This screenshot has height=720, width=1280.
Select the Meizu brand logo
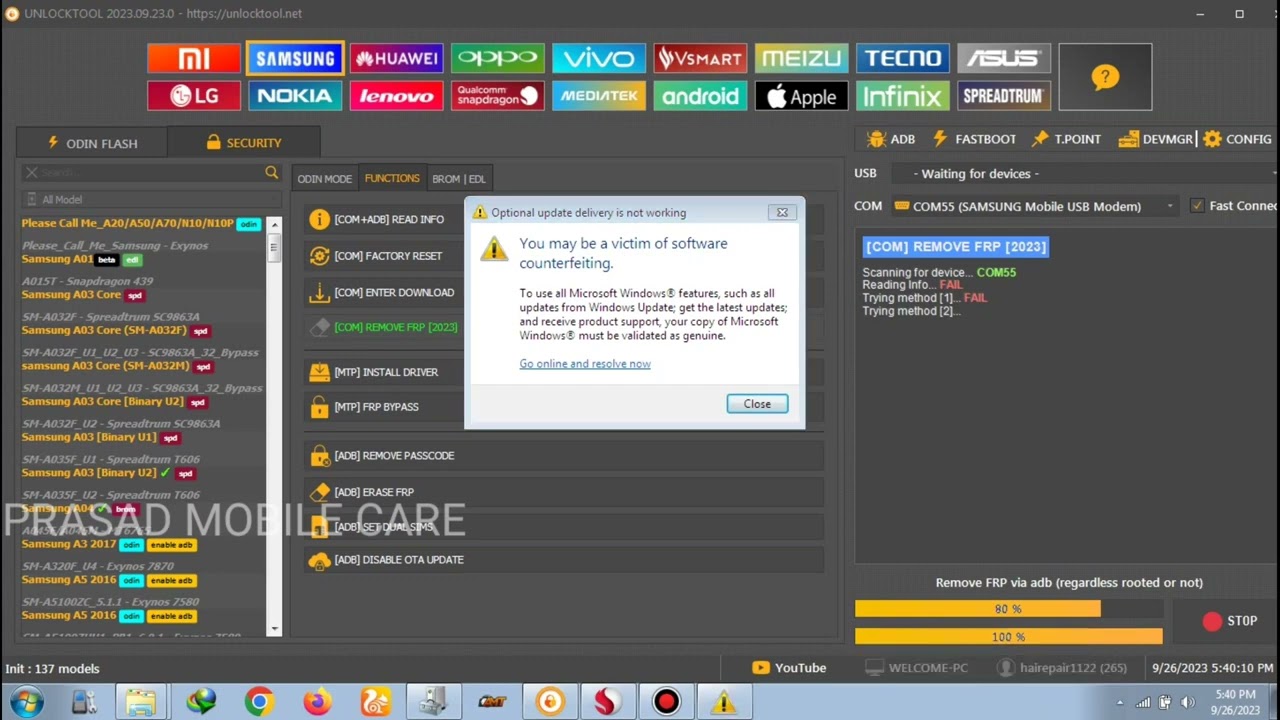801,58
